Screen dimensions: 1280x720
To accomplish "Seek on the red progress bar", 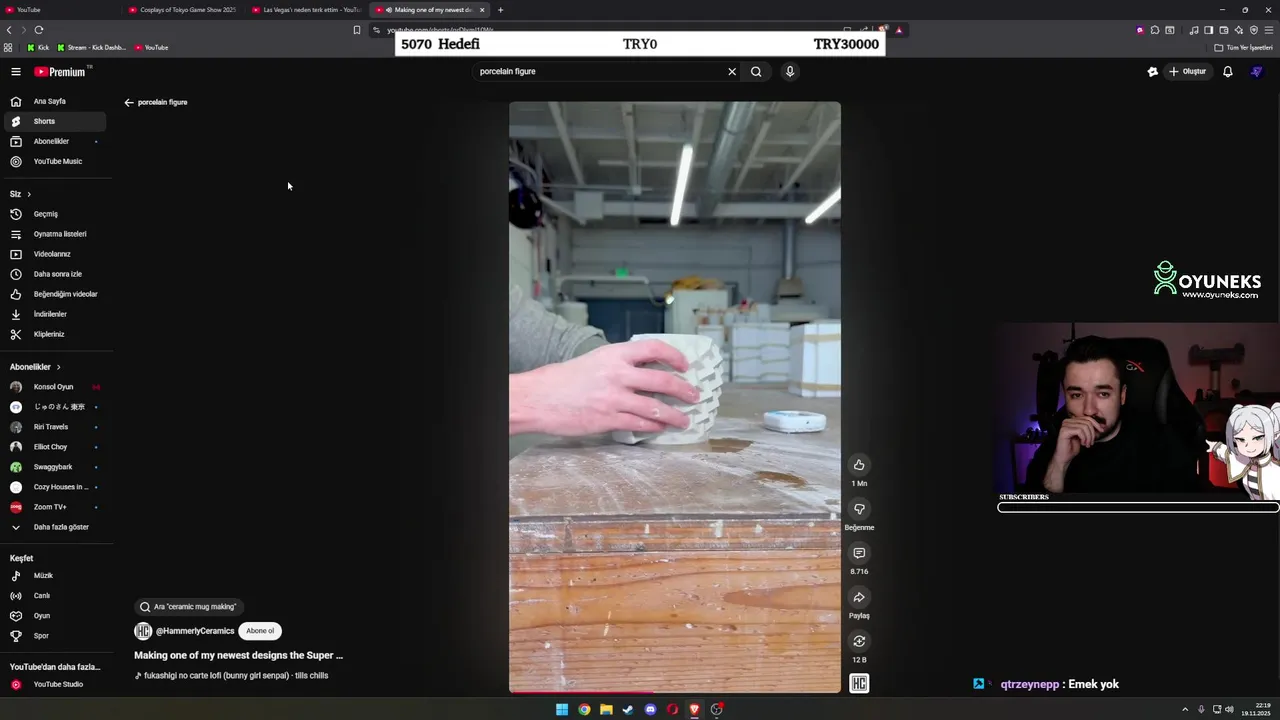I will coord(675,691).
